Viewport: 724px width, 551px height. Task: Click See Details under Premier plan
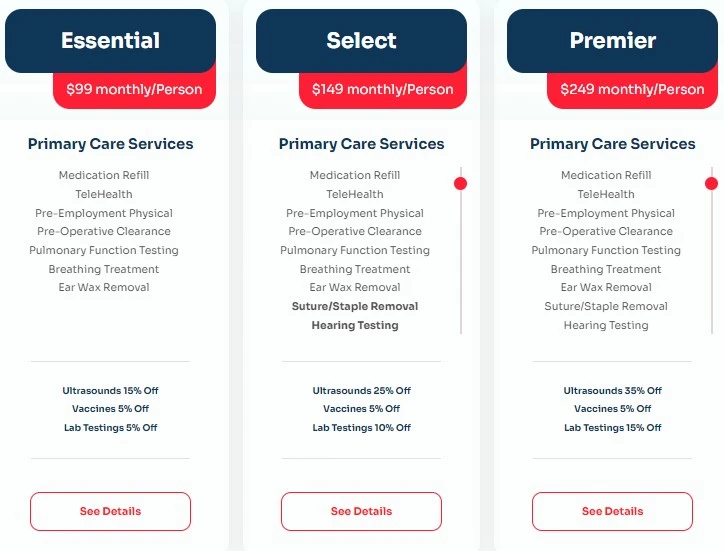(612, 511)
